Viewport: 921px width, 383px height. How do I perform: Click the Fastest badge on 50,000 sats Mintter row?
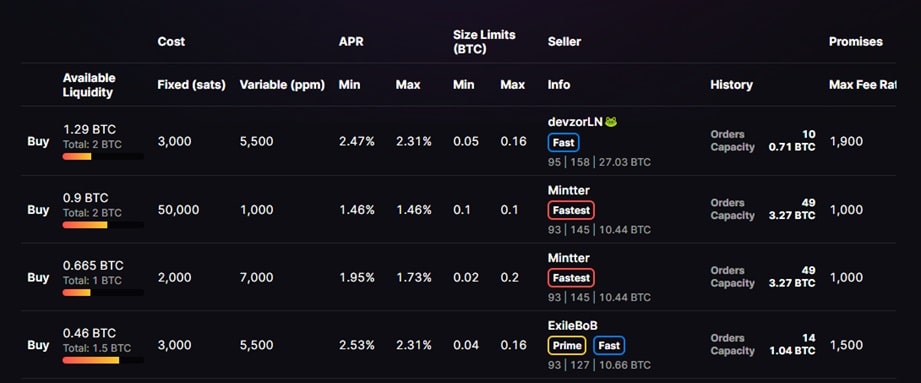pyautogui.click(x=571, y=210)
